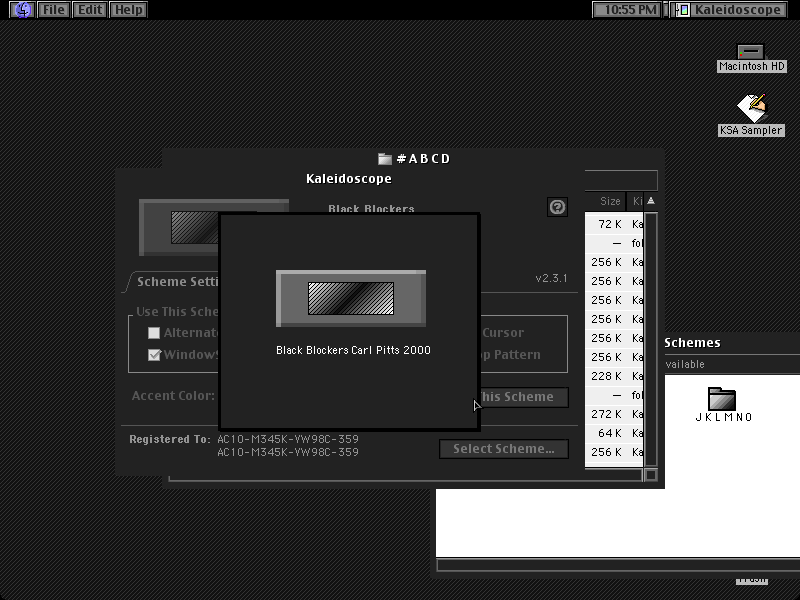Open the Apple menu icon
Screen dimensions: 800x600
pyautogui.click(x=22, y=10)
